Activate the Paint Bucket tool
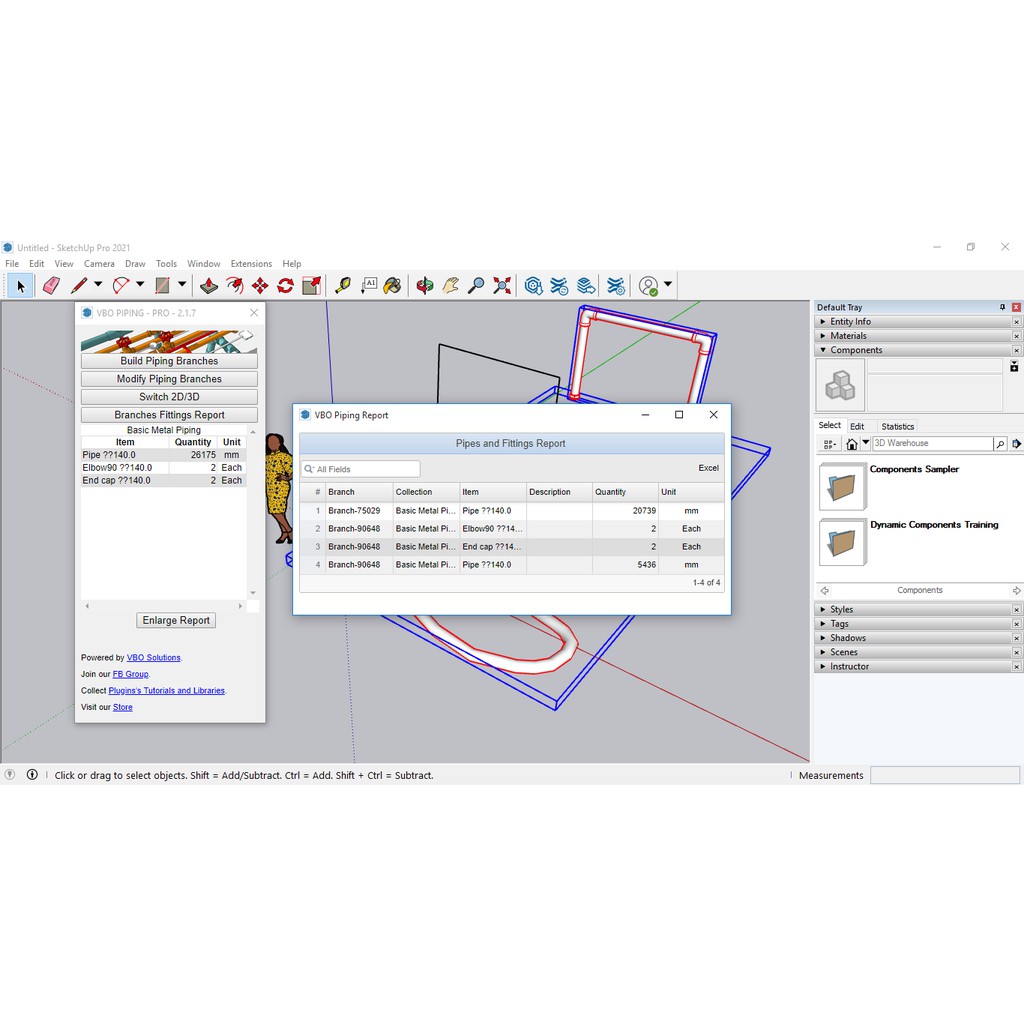Viewport: 1024px width, 1024px height. [x=392, y=286]
